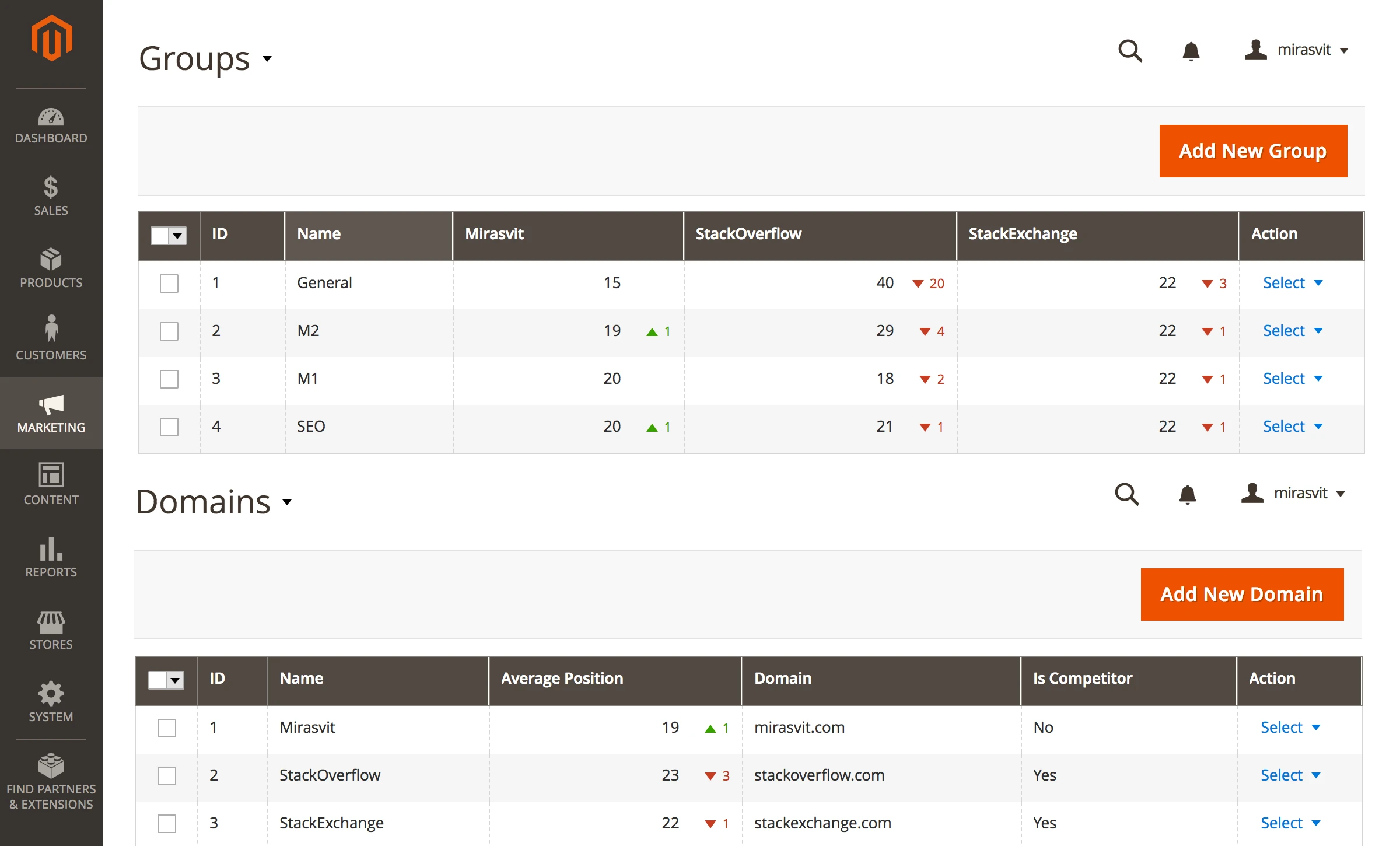Screen dimensions: 1400x846
Task: Click notification bell in Domains header
Action: 1187,494
